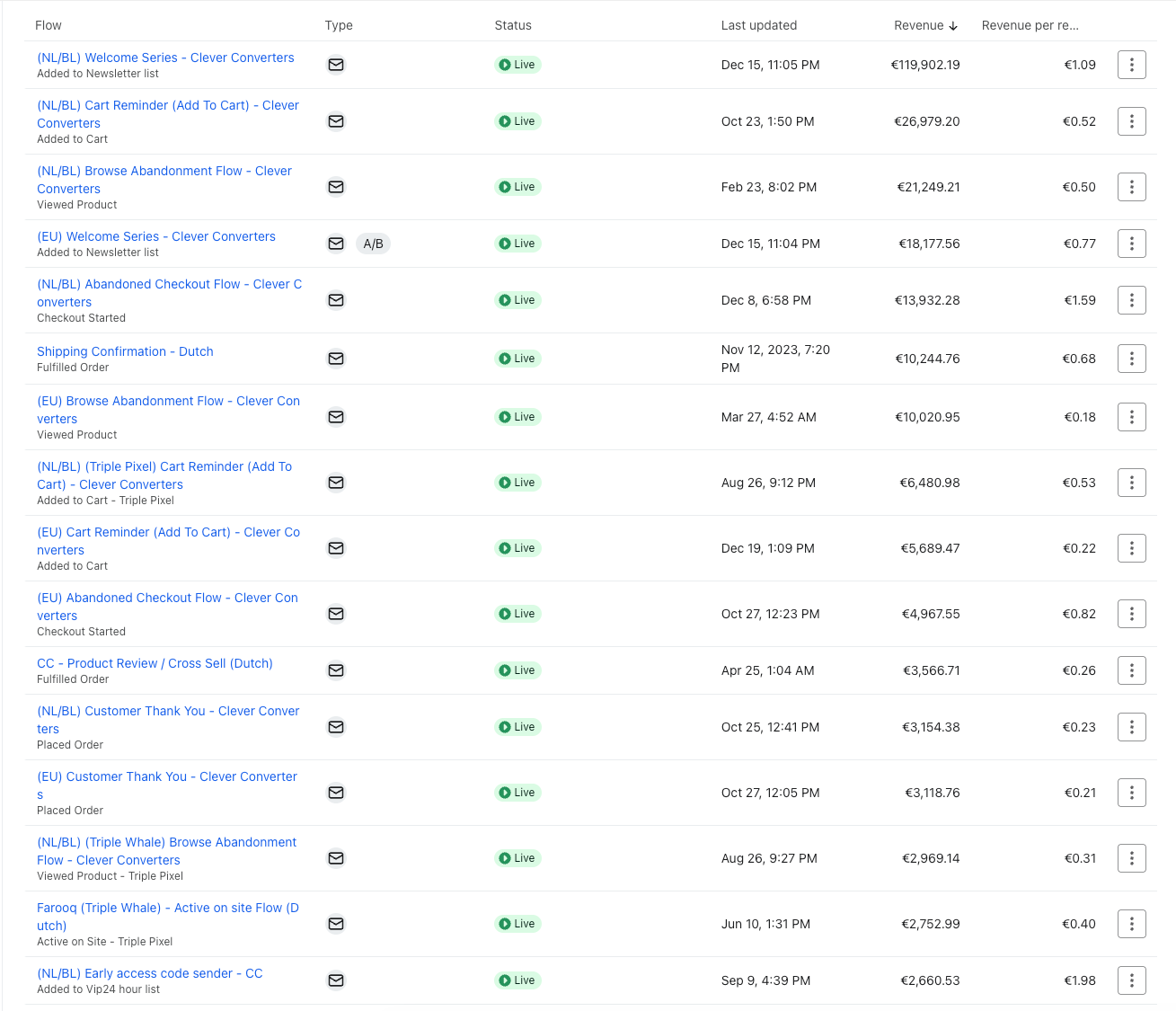This screenshot has height=1011, width=1176.
Task: Click Live status of NL/BL Welcome Series
Action: tap(517, 65)
